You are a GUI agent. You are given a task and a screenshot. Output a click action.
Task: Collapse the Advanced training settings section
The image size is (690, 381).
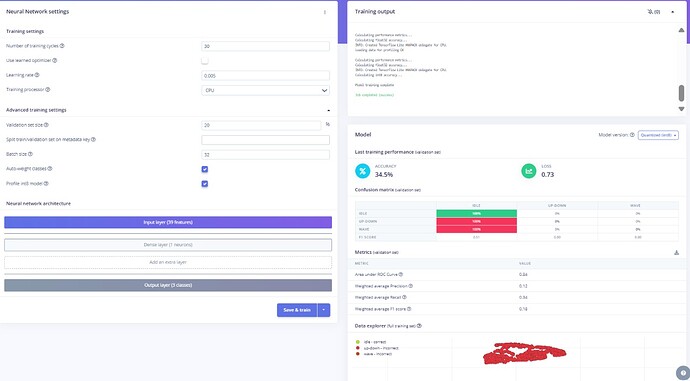pos(328,110)
